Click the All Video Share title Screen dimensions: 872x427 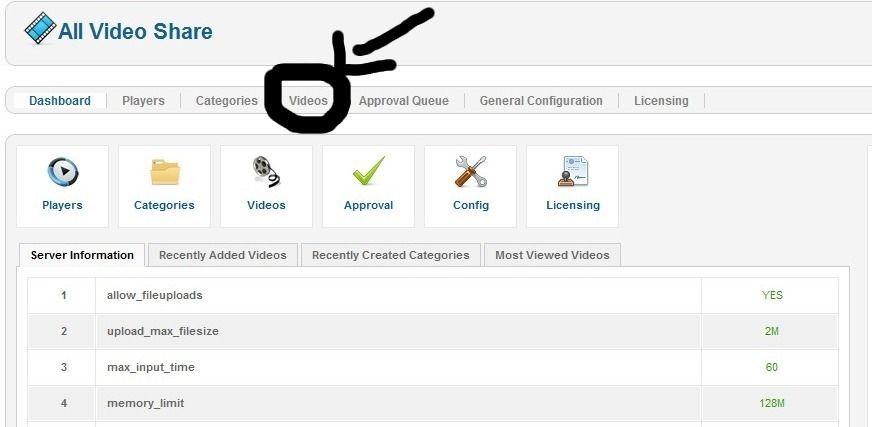[135, 31]
